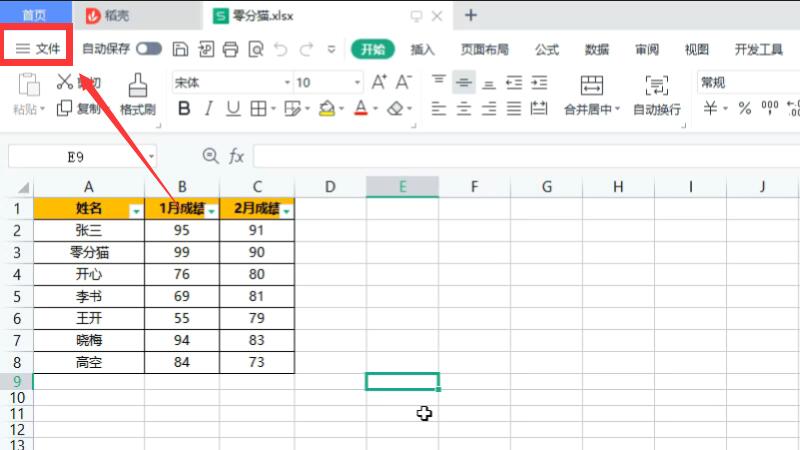Increase font size with the A+ icon

click(x=379, y=83)
